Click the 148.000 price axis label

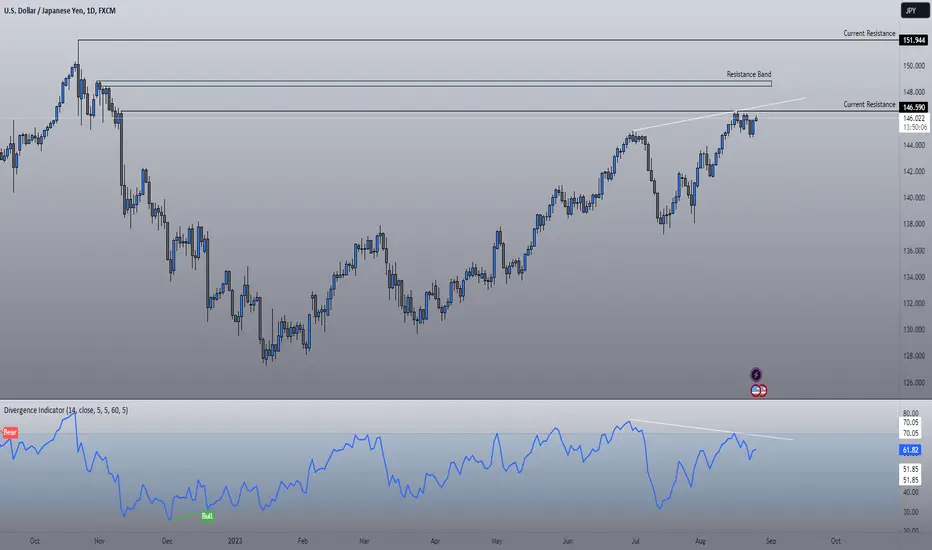pyautogui.click(x=914, y=92)
